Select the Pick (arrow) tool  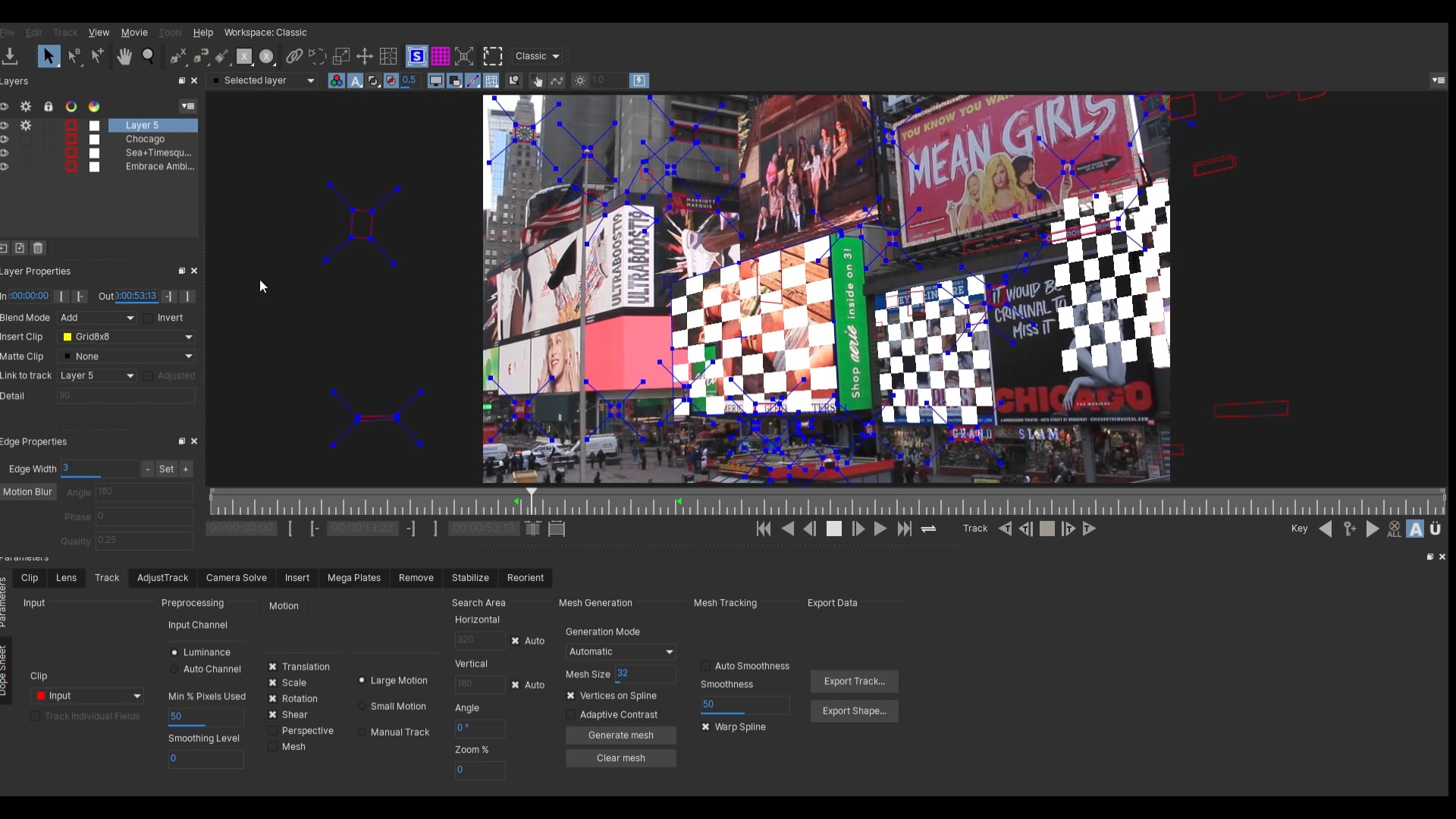pyautogui.click(x=49, y=56)
